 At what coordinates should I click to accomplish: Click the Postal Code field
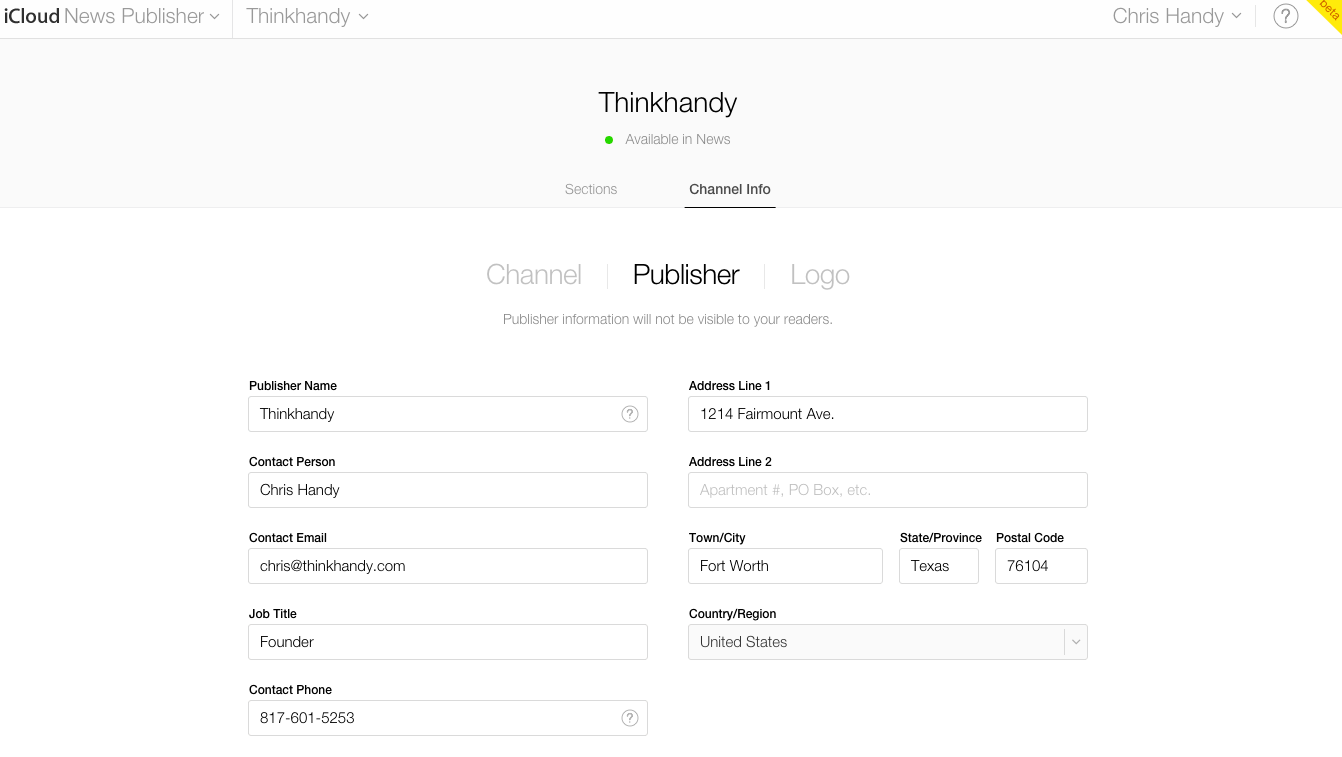coord(1041,566)
